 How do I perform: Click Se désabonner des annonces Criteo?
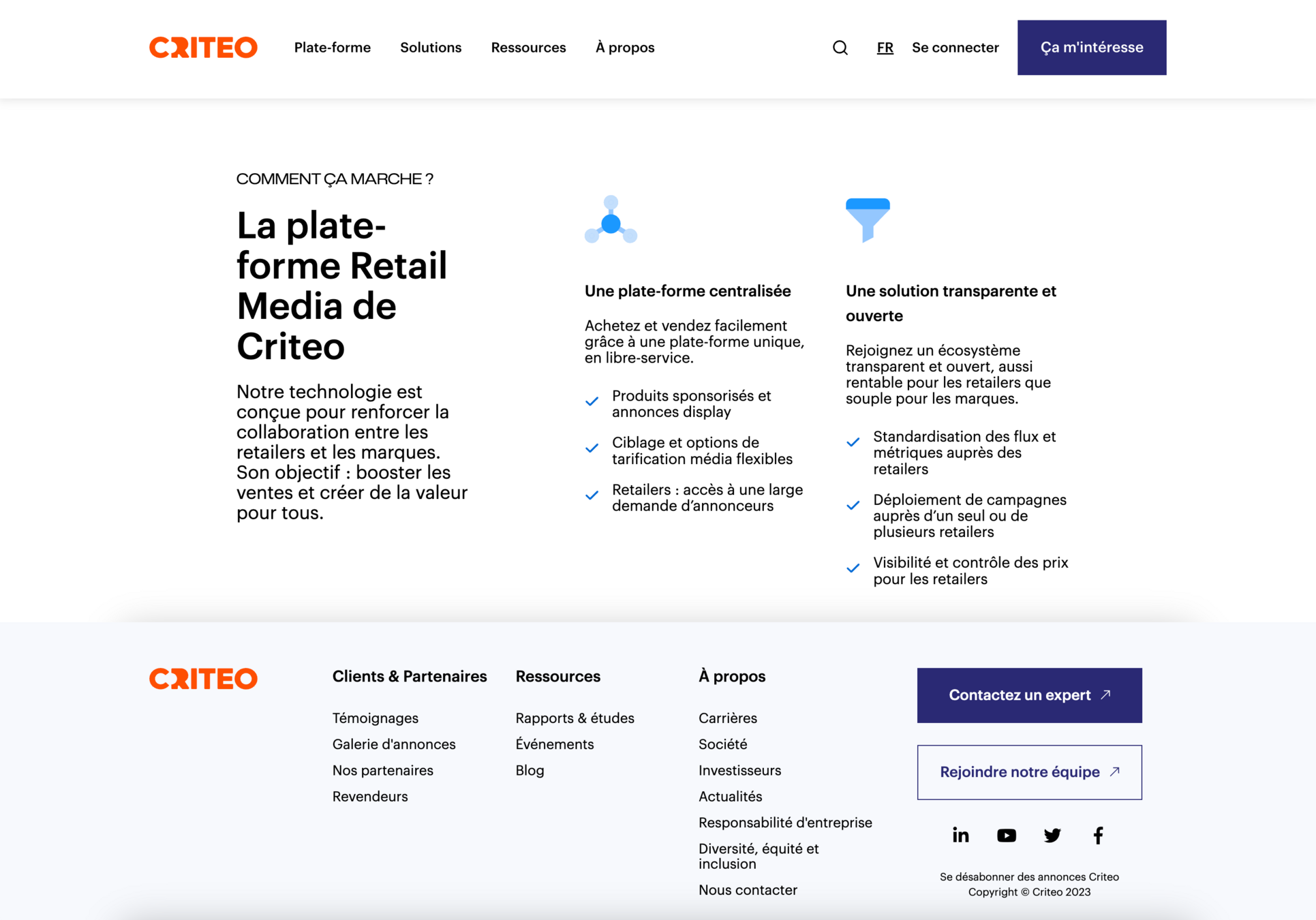coord(1029,877)
